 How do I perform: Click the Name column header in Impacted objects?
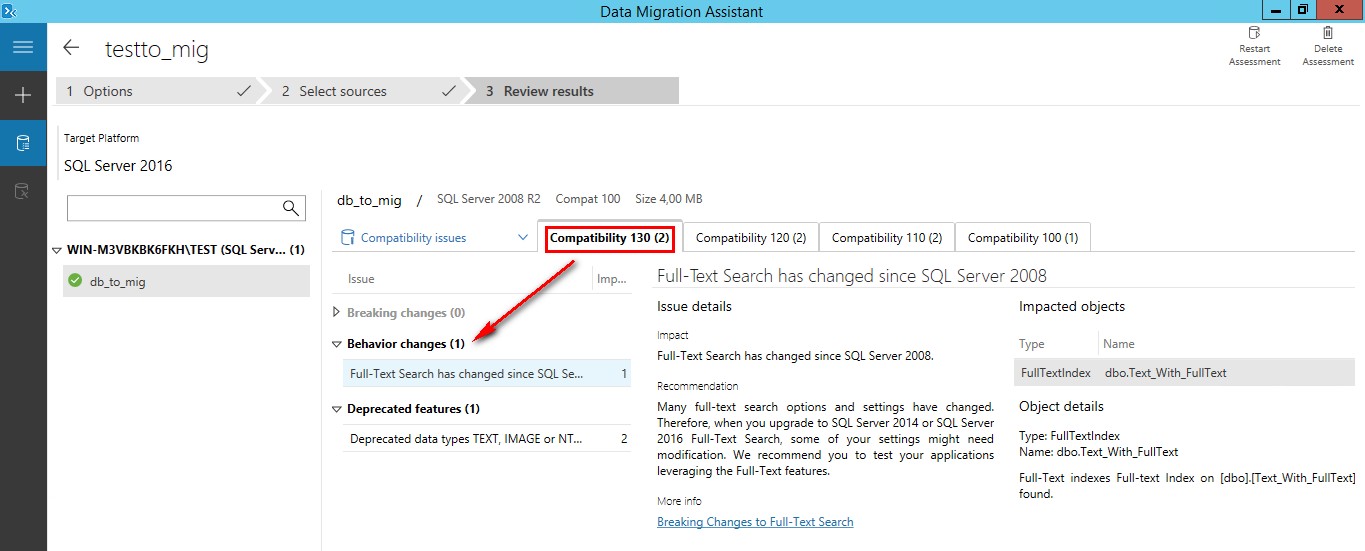(1119, 344)
